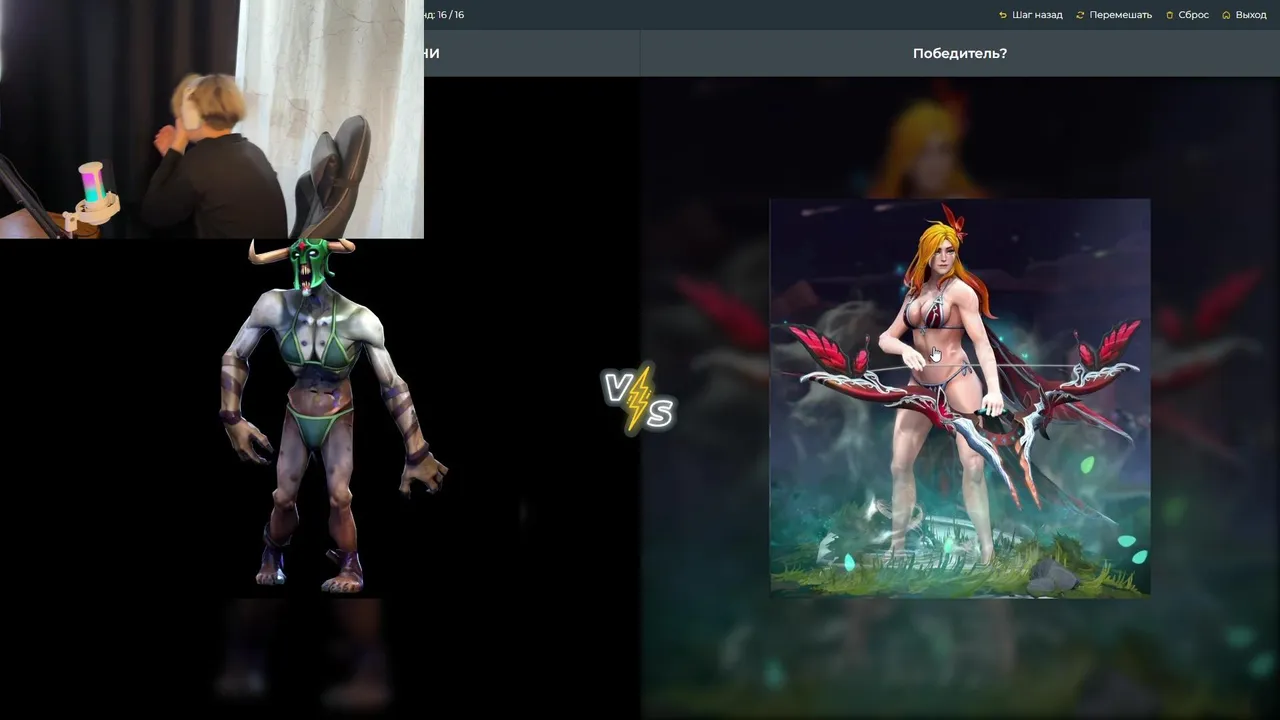Reset the tournament with Сброс
This screenshot has height=720, width=1280.
click(1187, 15)
